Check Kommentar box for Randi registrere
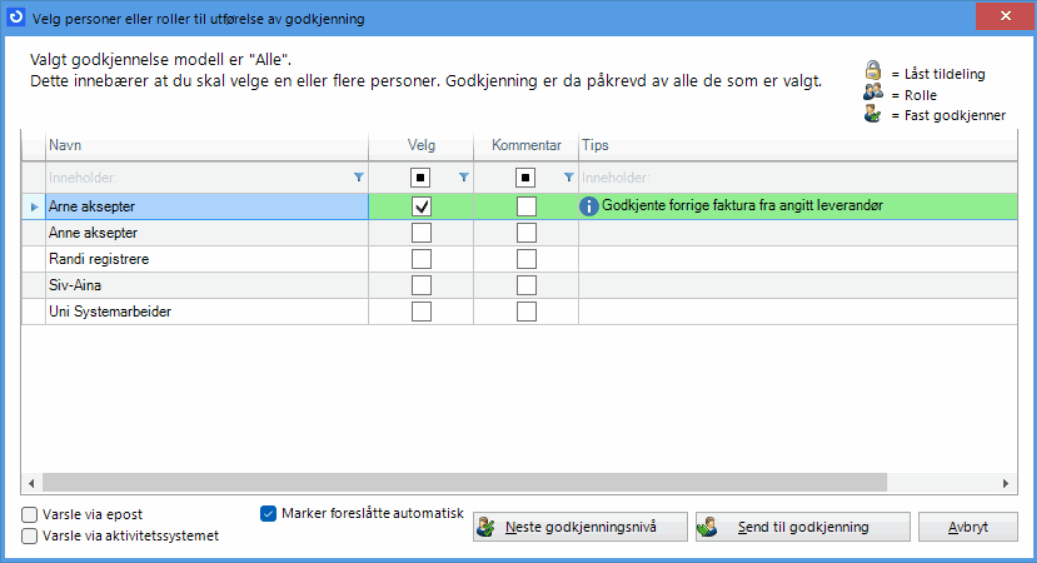The image size is (1037, 563). [x=526, y=259]
